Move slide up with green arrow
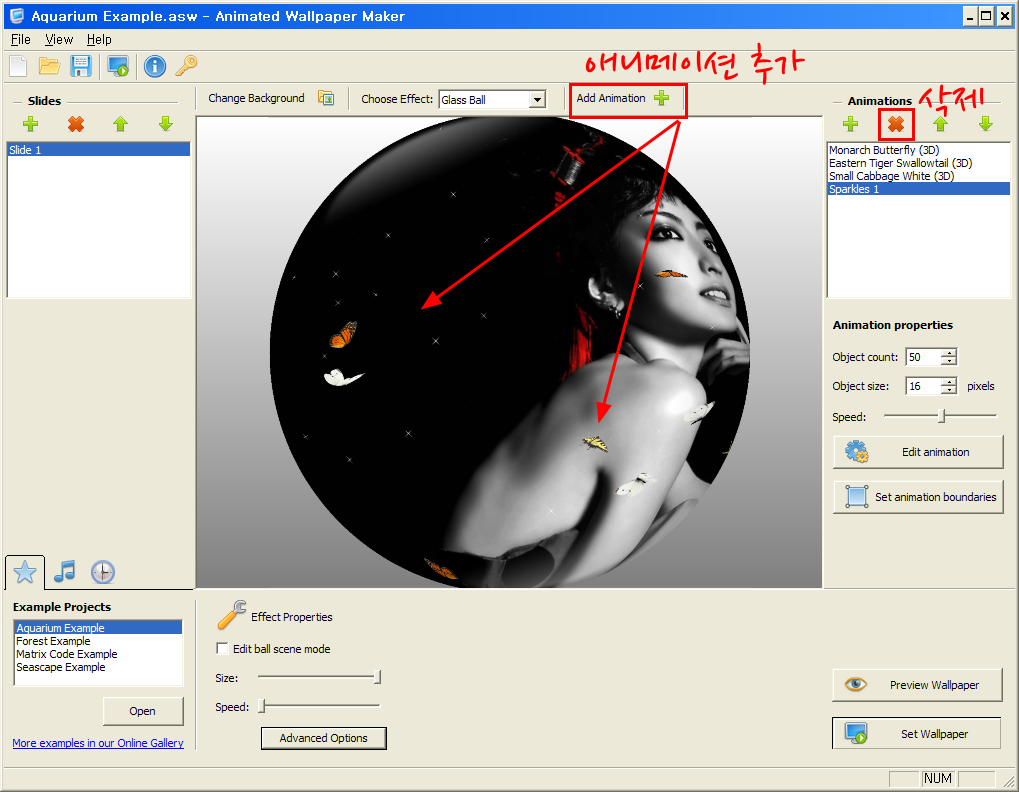The width and height of the screenshot is (1019, 792). [120, 123]
